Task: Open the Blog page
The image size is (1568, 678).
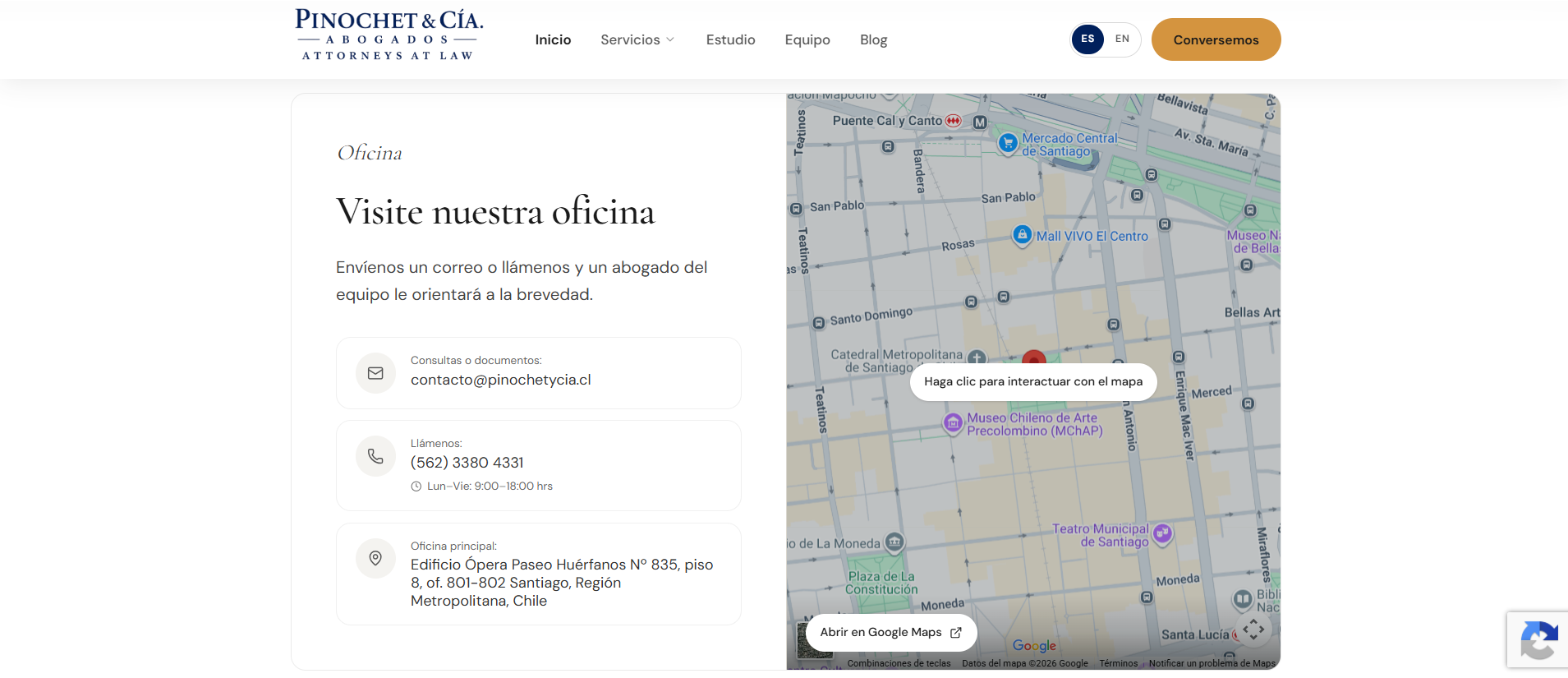Action: (873, 39)
